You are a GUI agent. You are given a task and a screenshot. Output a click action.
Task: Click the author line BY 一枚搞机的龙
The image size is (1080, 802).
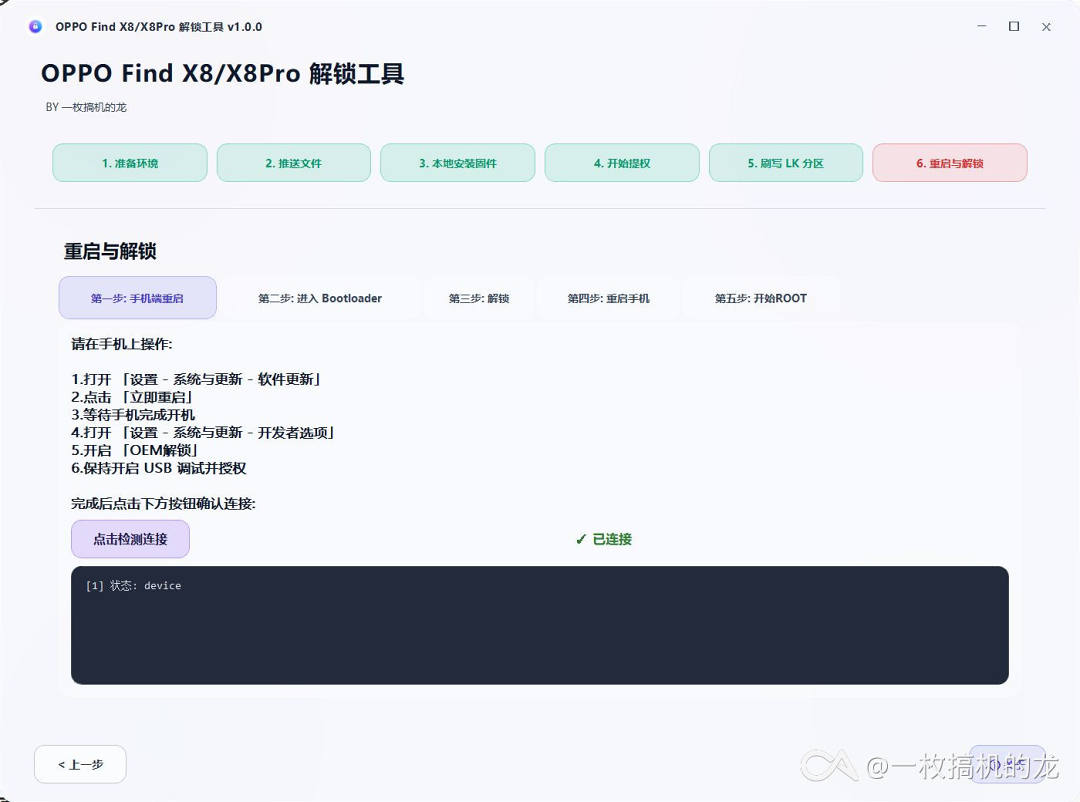point(86,107)
